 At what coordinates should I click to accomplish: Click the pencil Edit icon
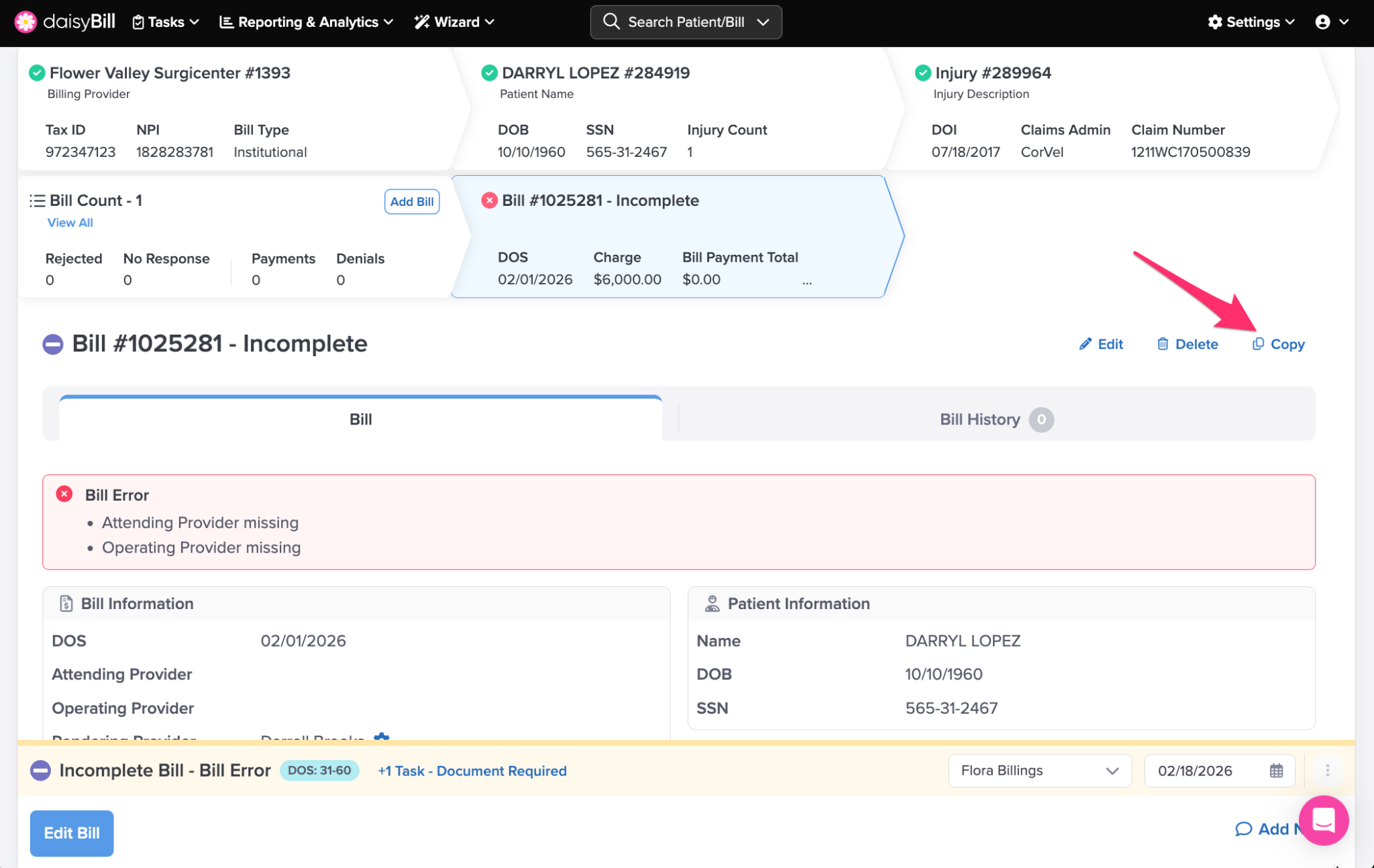coord(1085,344)
